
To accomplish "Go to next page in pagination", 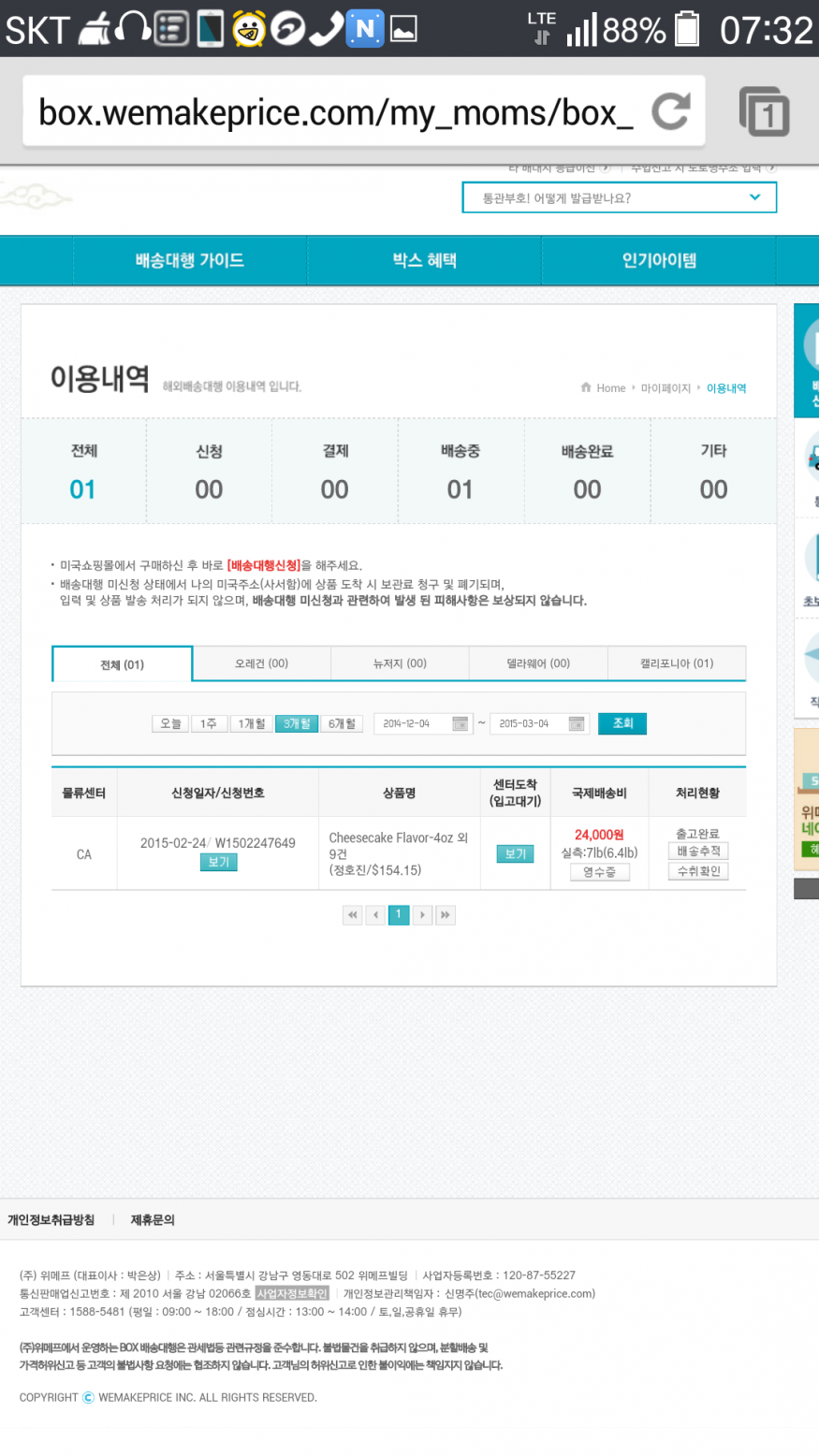I will click(422, 915).
